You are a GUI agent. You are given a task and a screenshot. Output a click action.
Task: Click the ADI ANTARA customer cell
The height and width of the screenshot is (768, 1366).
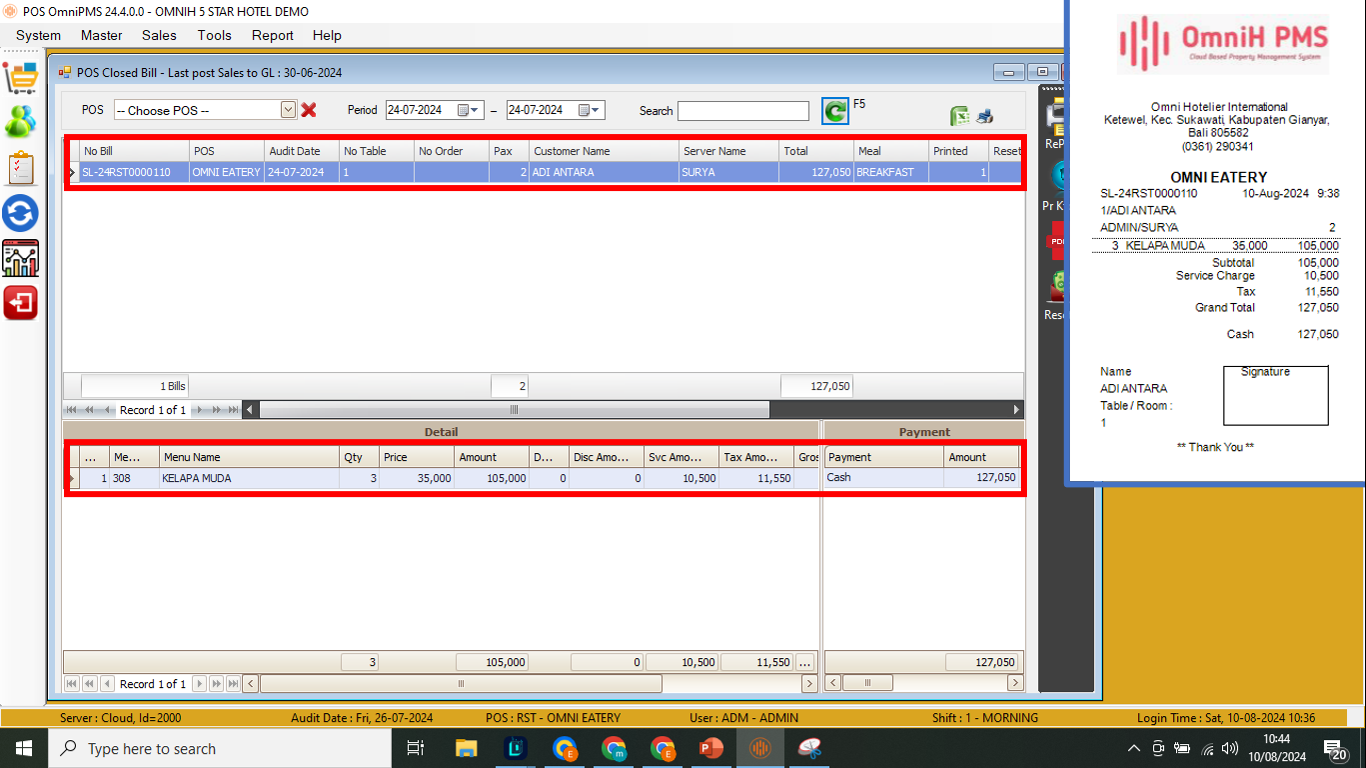tap(603, 172)
